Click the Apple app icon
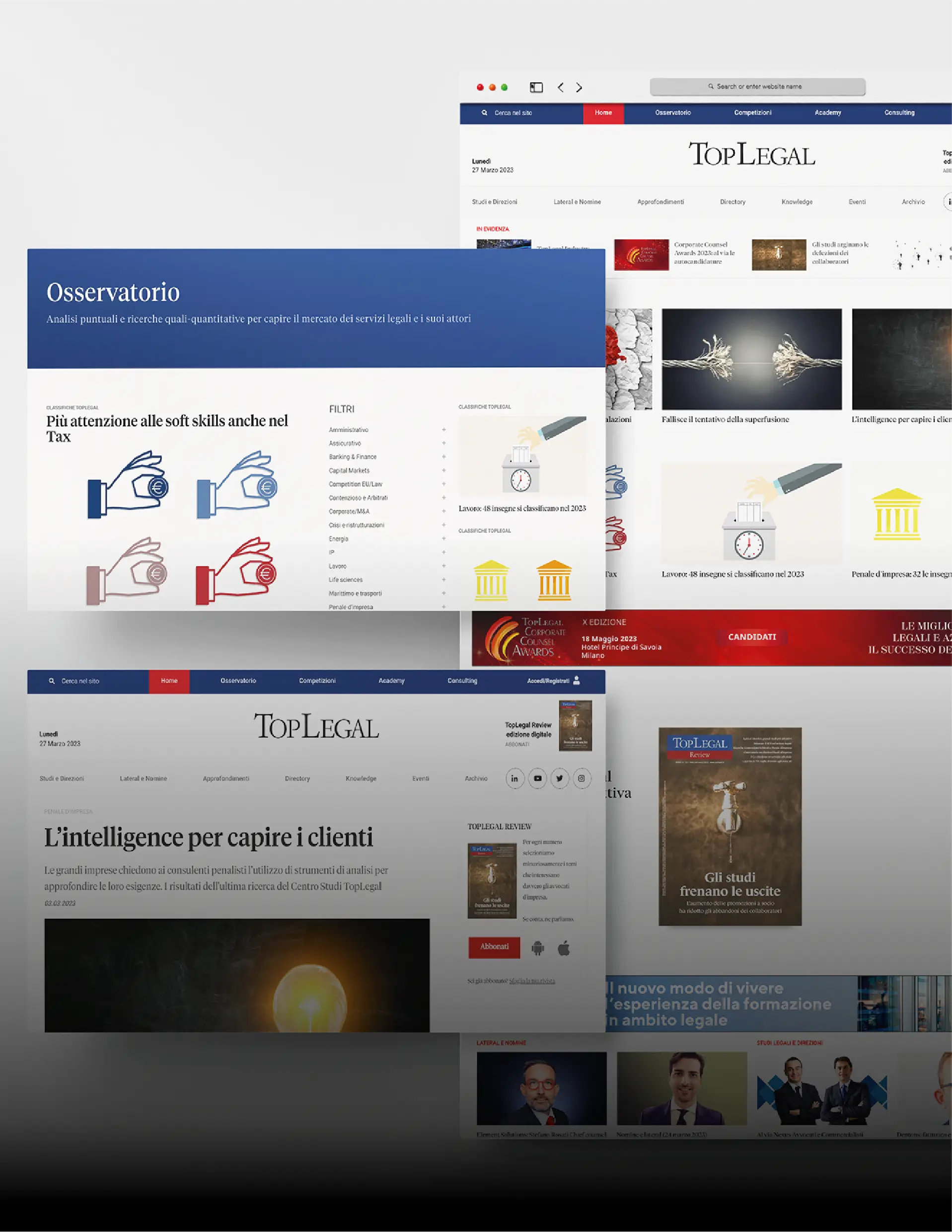This screenshot has height=1232, width=952. pyautogui.click(x=564, y=948)
